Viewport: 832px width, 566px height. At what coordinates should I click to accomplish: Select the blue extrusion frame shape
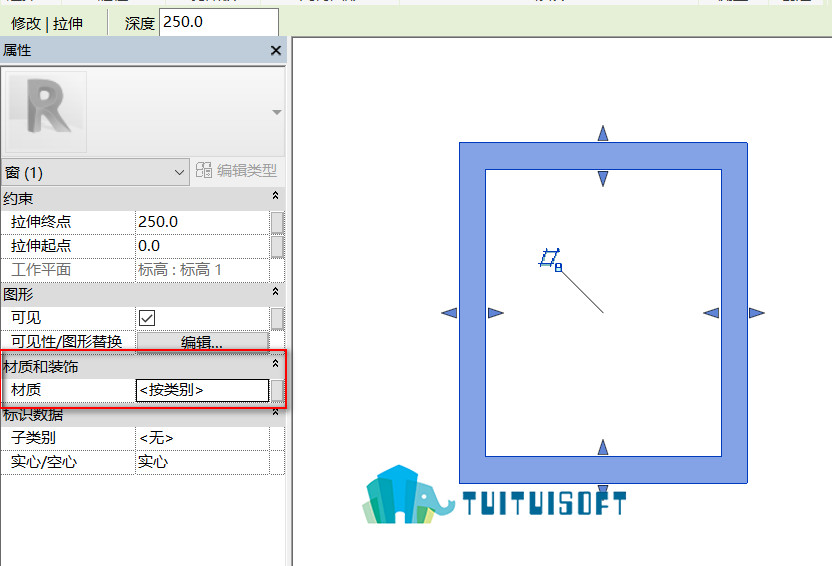coord(472,313)
